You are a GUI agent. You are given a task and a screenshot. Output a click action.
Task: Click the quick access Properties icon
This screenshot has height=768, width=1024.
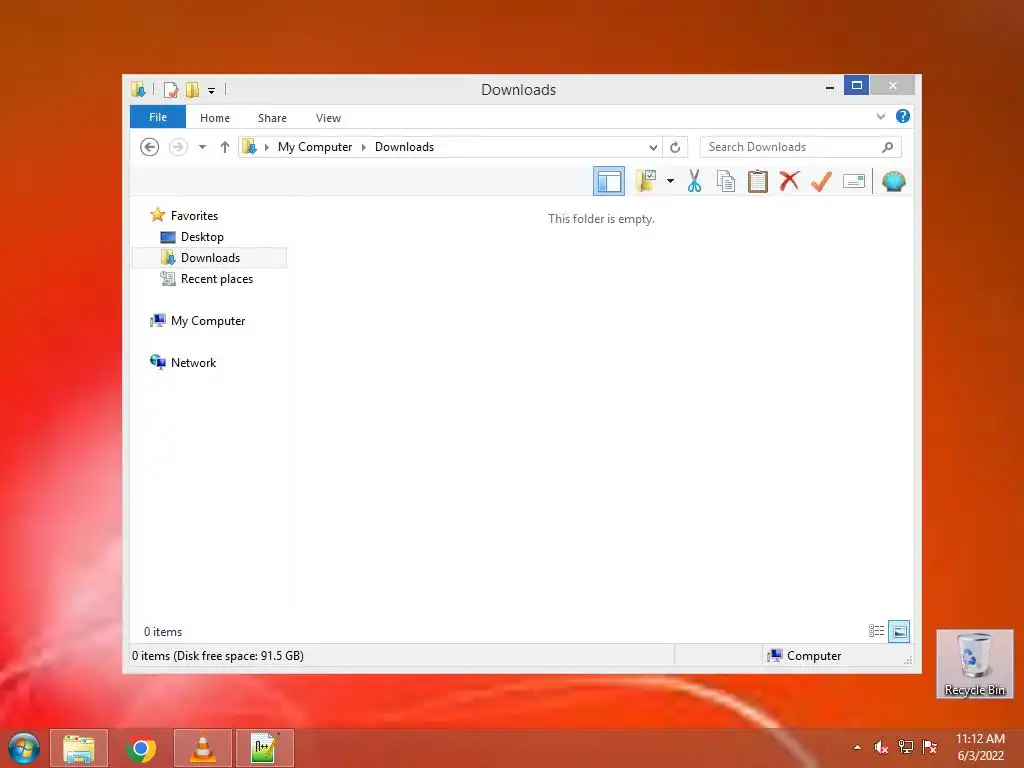point(171,90)
